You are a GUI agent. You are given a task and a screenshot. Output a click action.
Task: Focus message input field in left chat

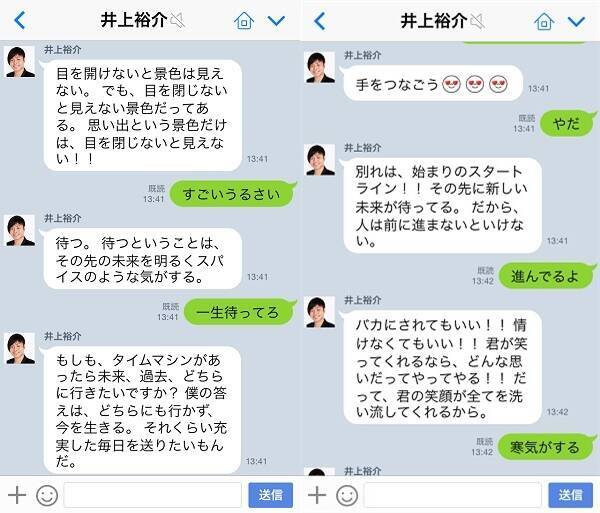pyautogui.click(x=153, y=495)
